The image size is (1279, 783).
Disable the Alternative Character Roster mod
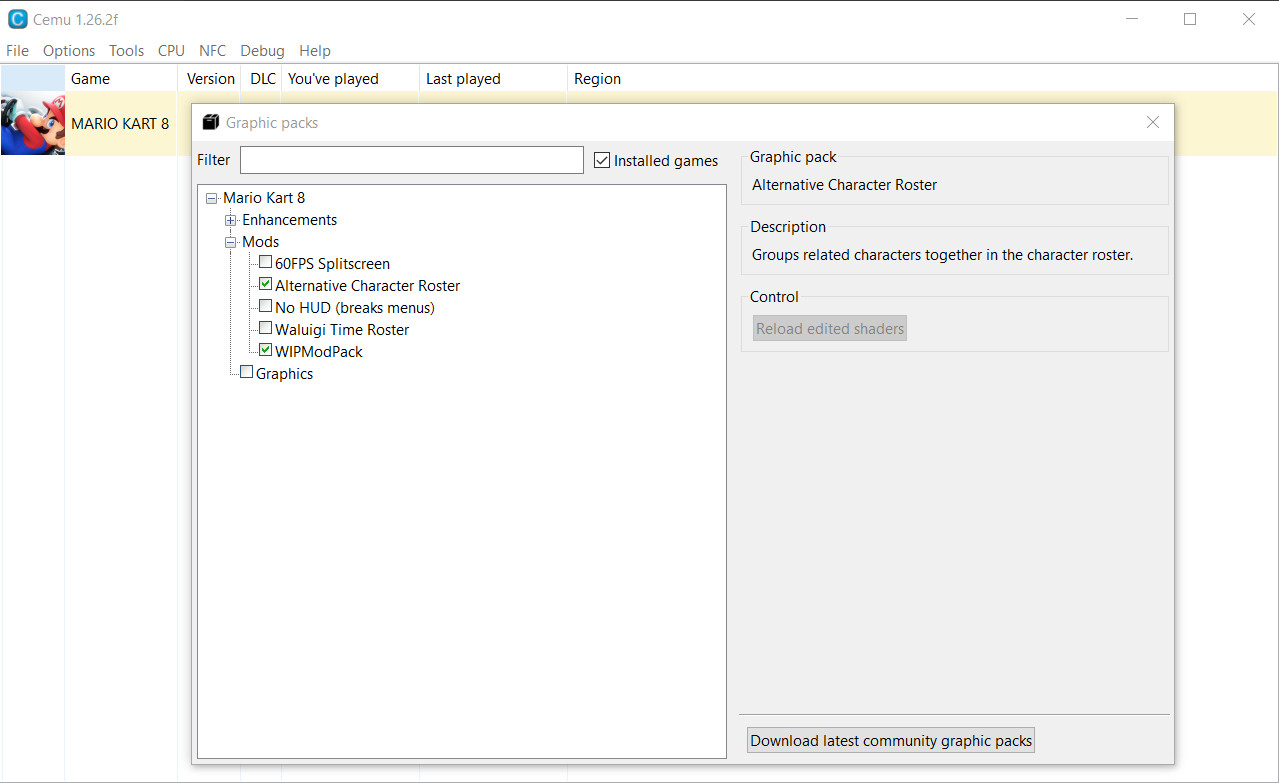point(265,283)
